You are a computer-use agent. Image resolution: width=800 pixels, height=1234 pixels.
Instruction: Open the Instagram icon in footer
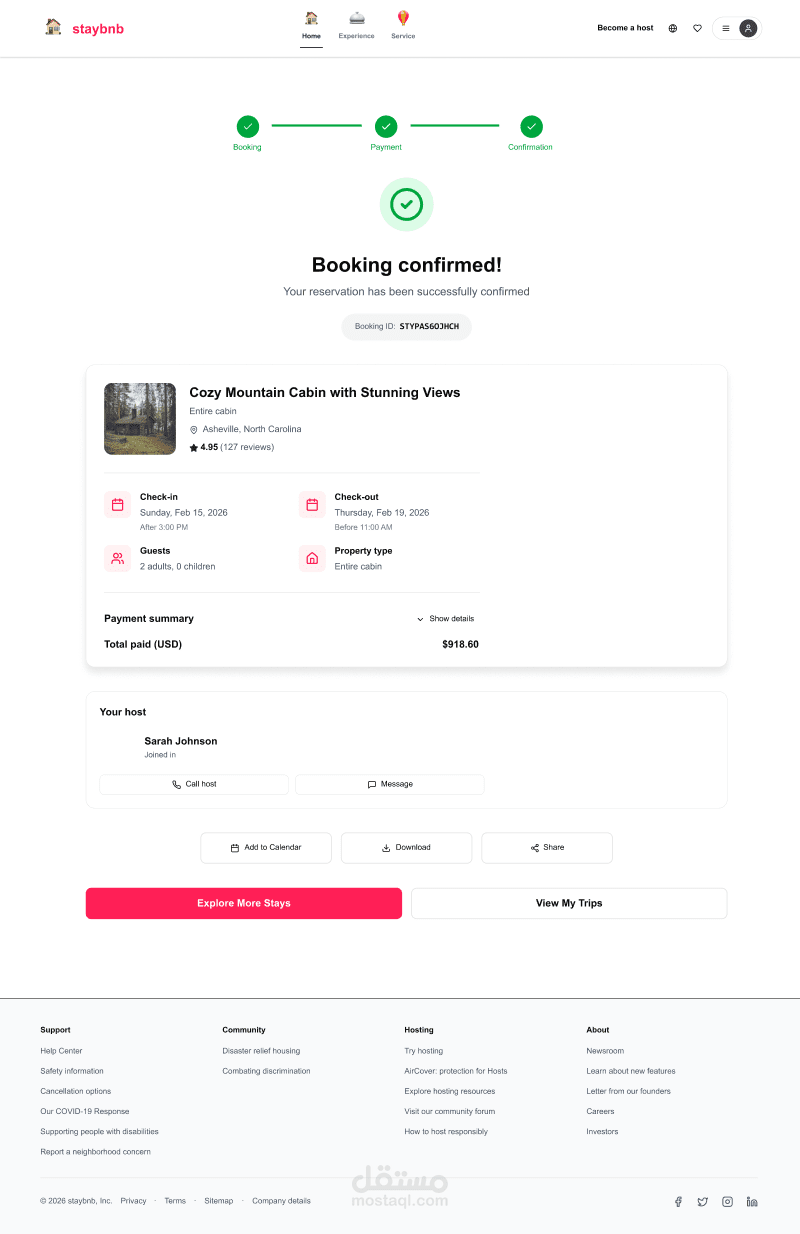click(x=727, y=1202)
